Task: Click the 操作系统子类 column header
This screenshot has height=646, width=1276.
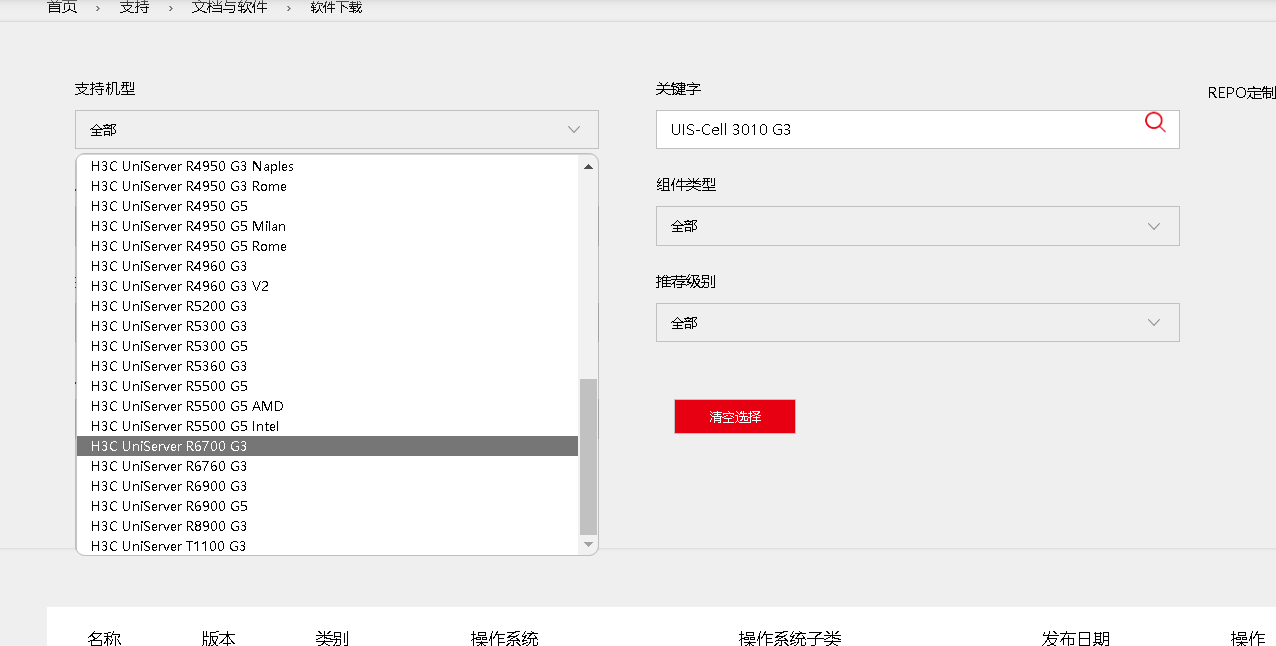Action: (x=790, y=638)
